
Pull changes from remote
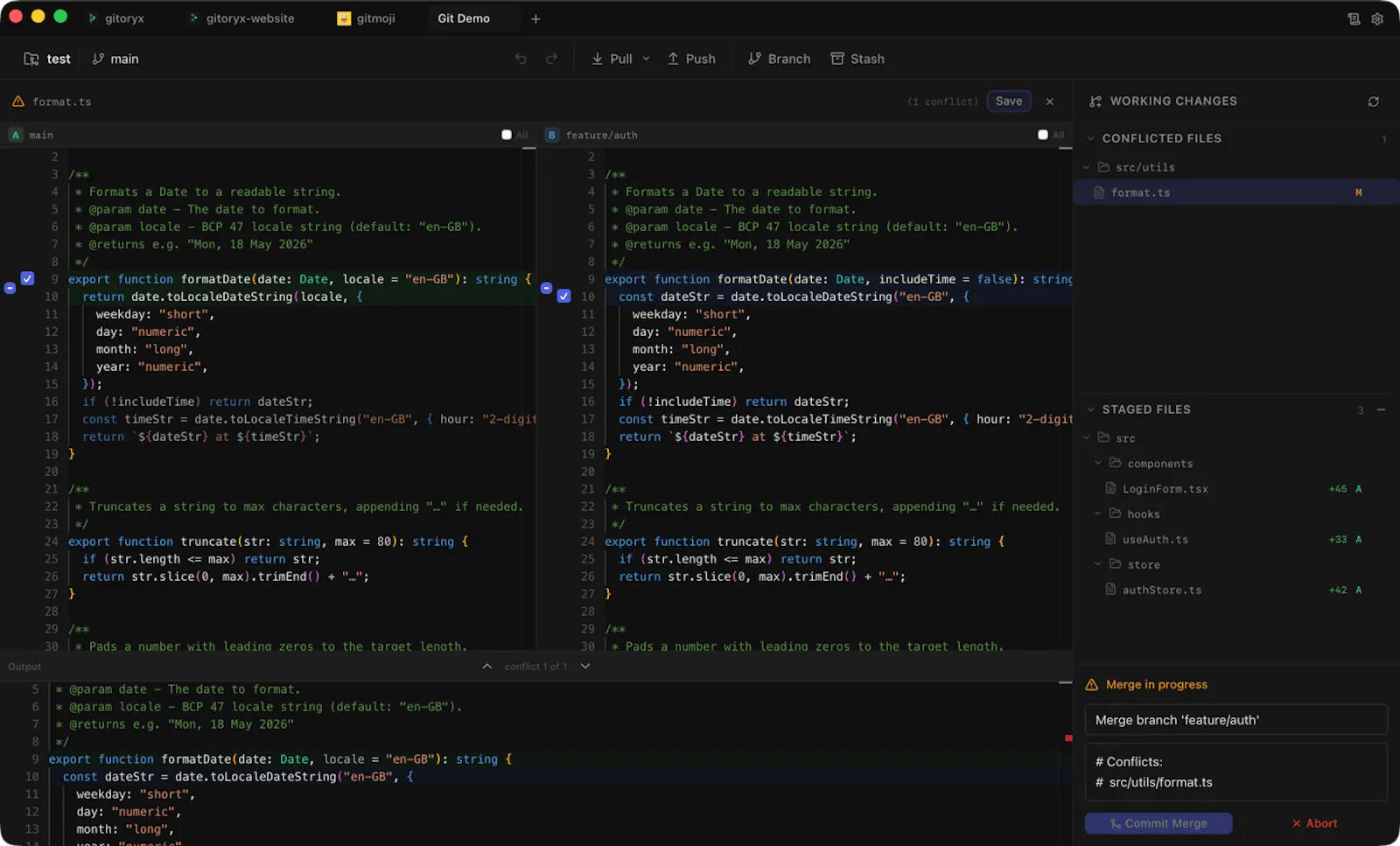(x=612, y=59)
